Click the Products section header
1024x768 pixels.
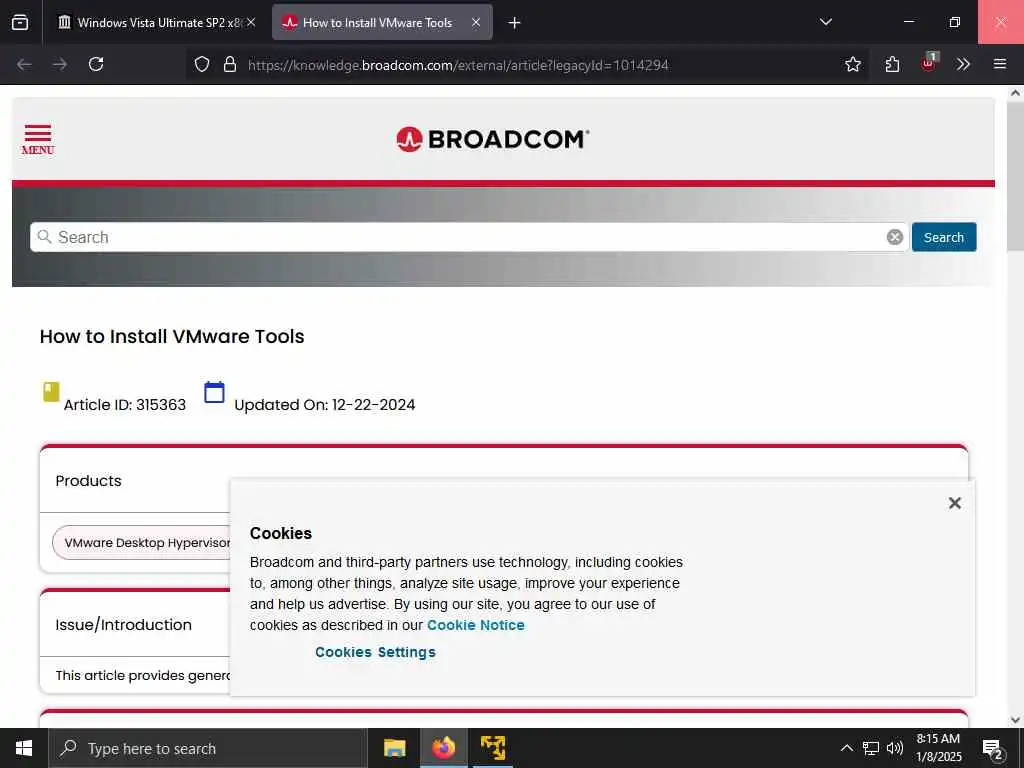88,481
